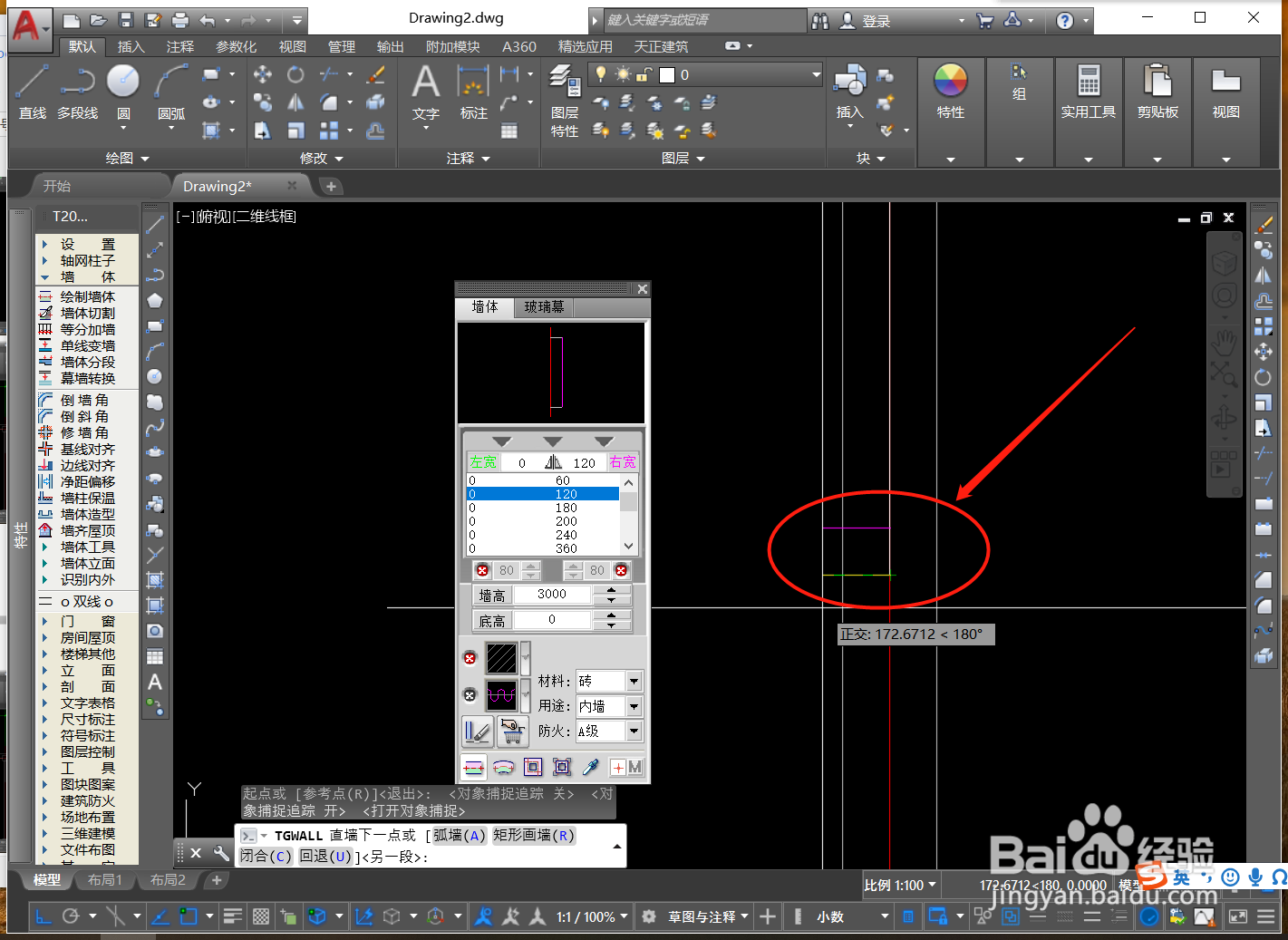Open 图层特性 layer properties
1288x940 pixels.
coord(565,100)
